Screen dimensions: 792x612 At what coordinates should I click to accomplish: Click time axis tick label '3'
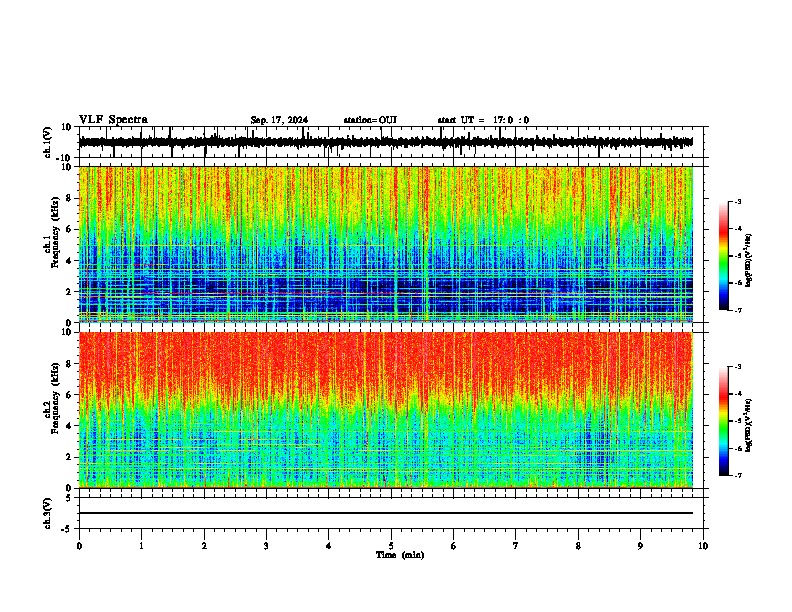click(x=266, y=546)
